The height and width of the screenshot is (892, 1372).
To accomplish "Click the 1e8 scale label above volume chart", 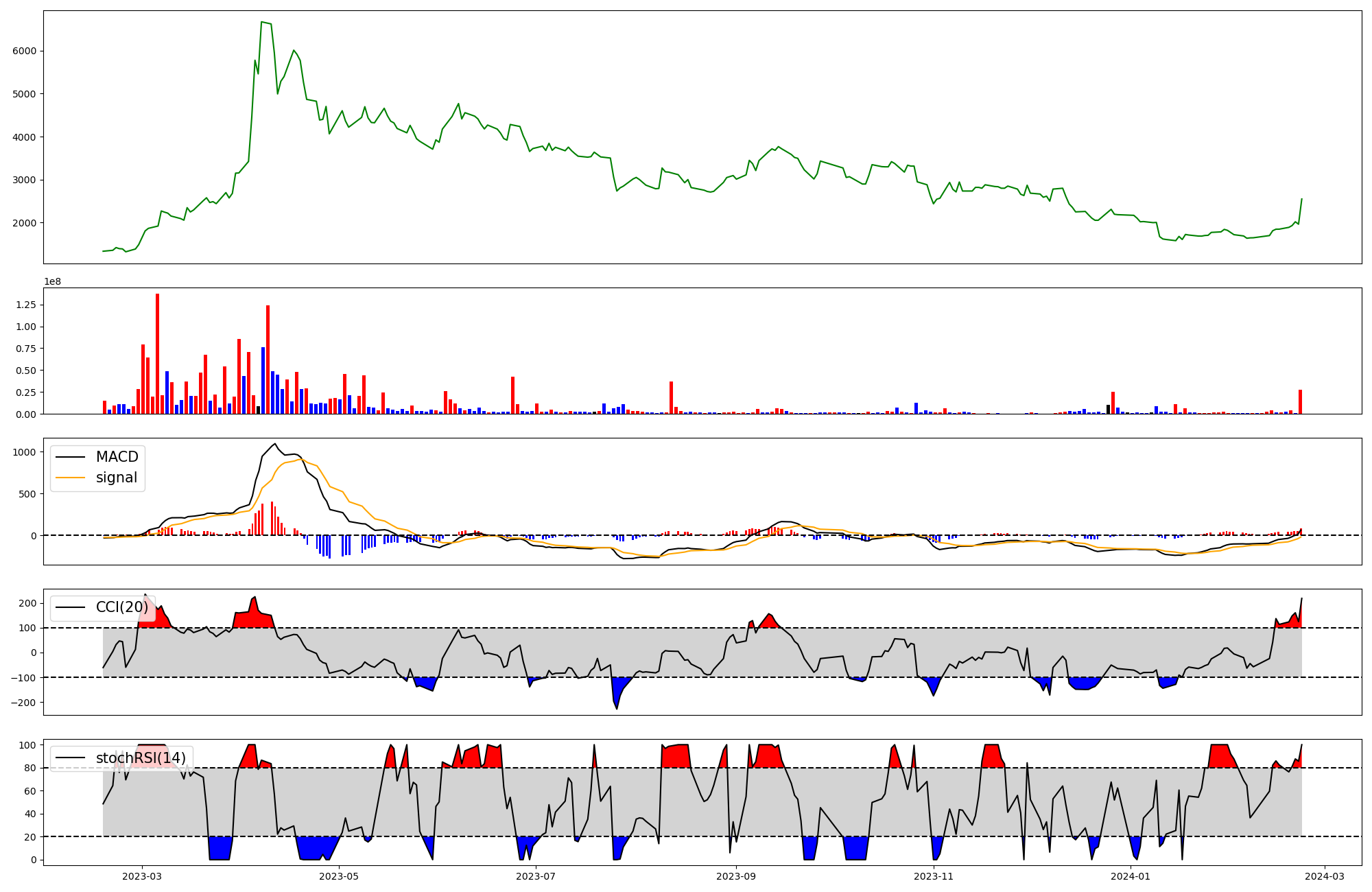I will point(52,281).
